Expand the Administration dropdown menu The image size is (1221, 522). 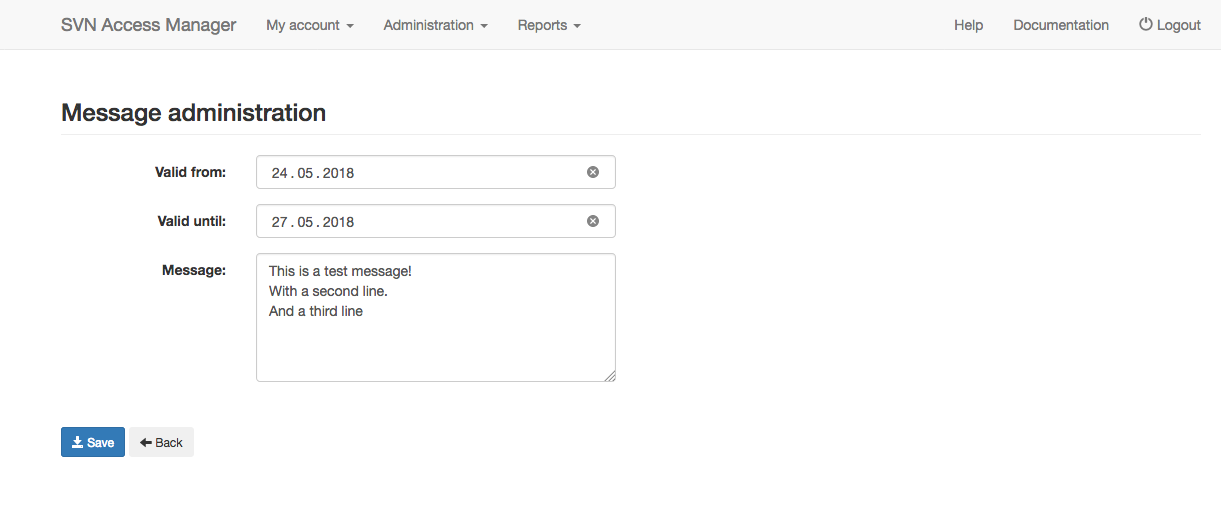coord(436,25)
